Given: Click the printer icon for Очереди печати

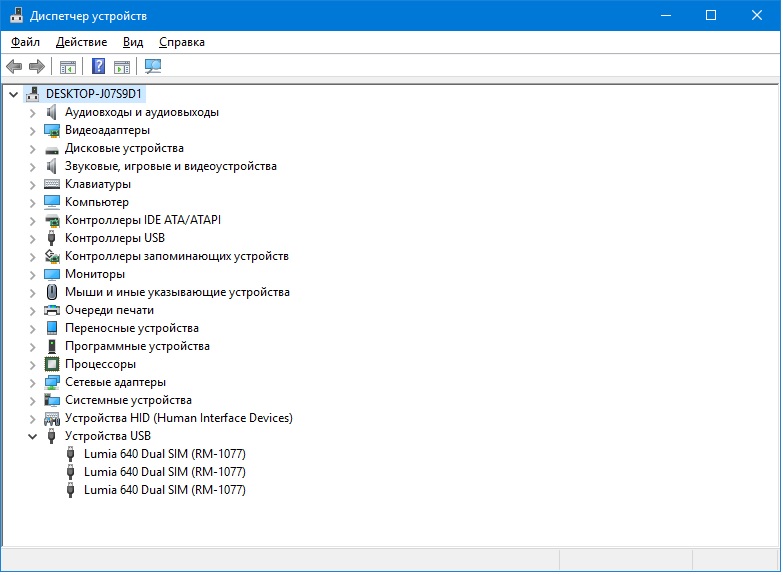Looking at the screenshot, I should click(52, 310).
